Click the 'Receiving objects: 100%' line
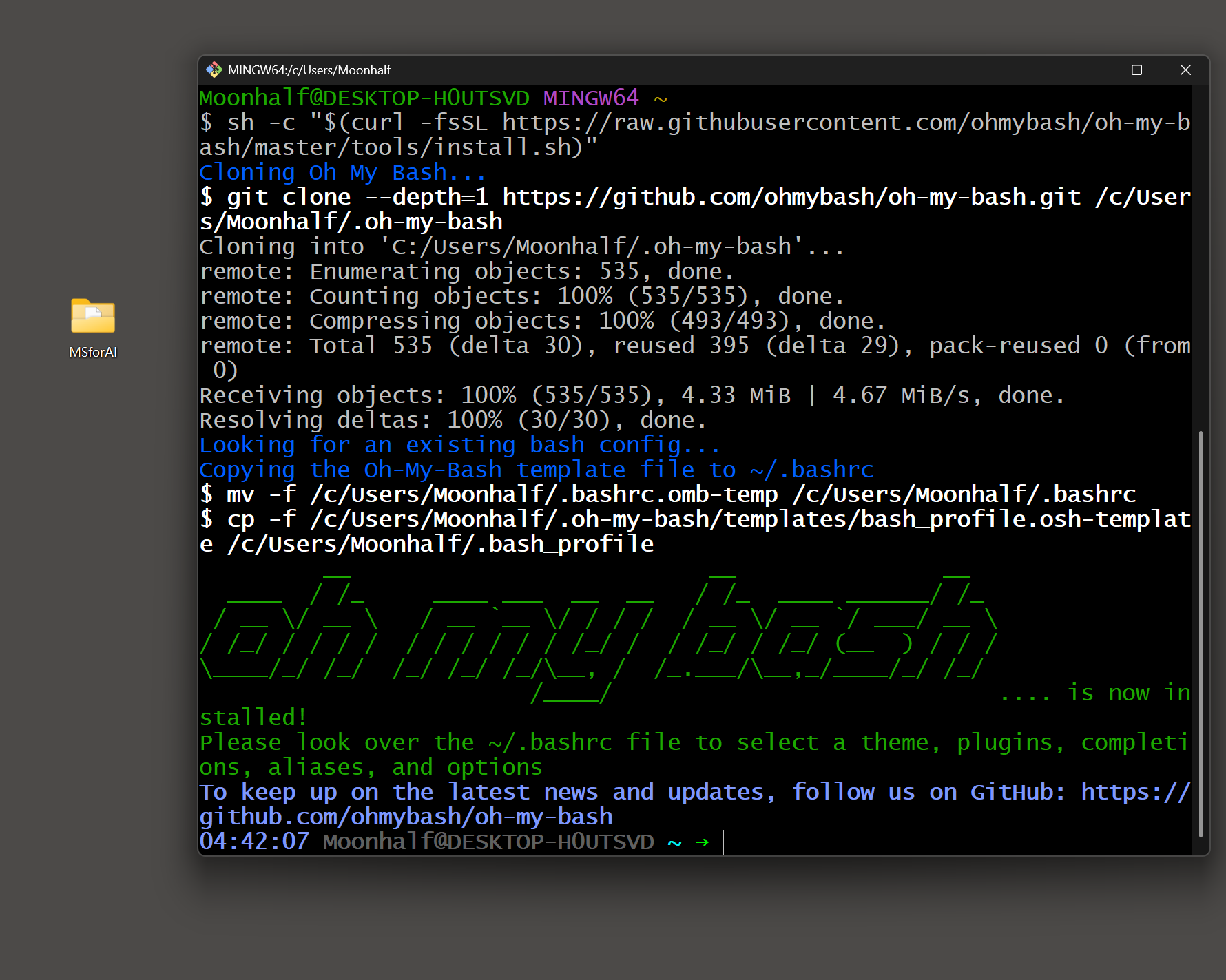This screenshot has width=1226, height=980. pos(632,395)
